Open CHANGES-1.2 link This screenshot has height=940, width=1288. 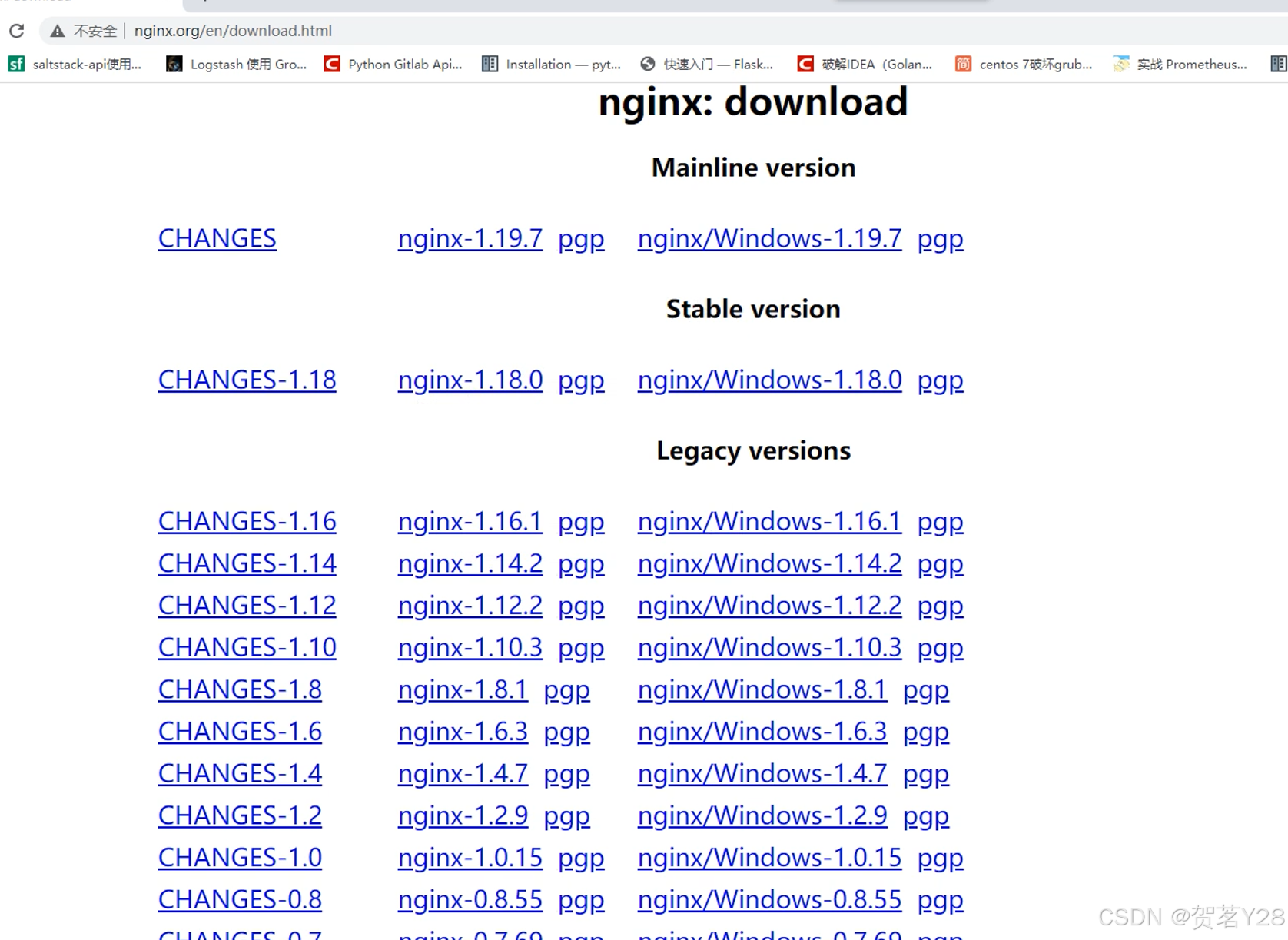pyautogui.click(x=240, y=815)
